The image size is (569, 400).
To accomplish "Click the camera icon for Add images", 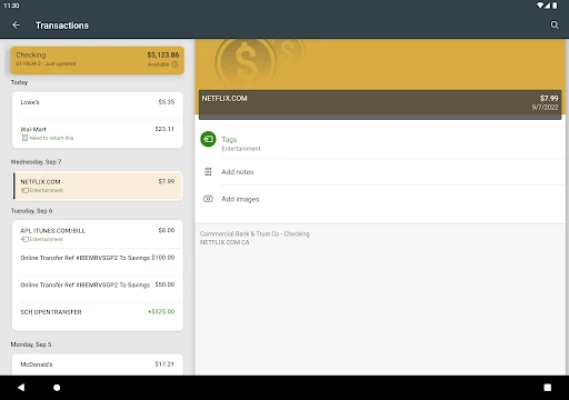I will coord(208,199).
